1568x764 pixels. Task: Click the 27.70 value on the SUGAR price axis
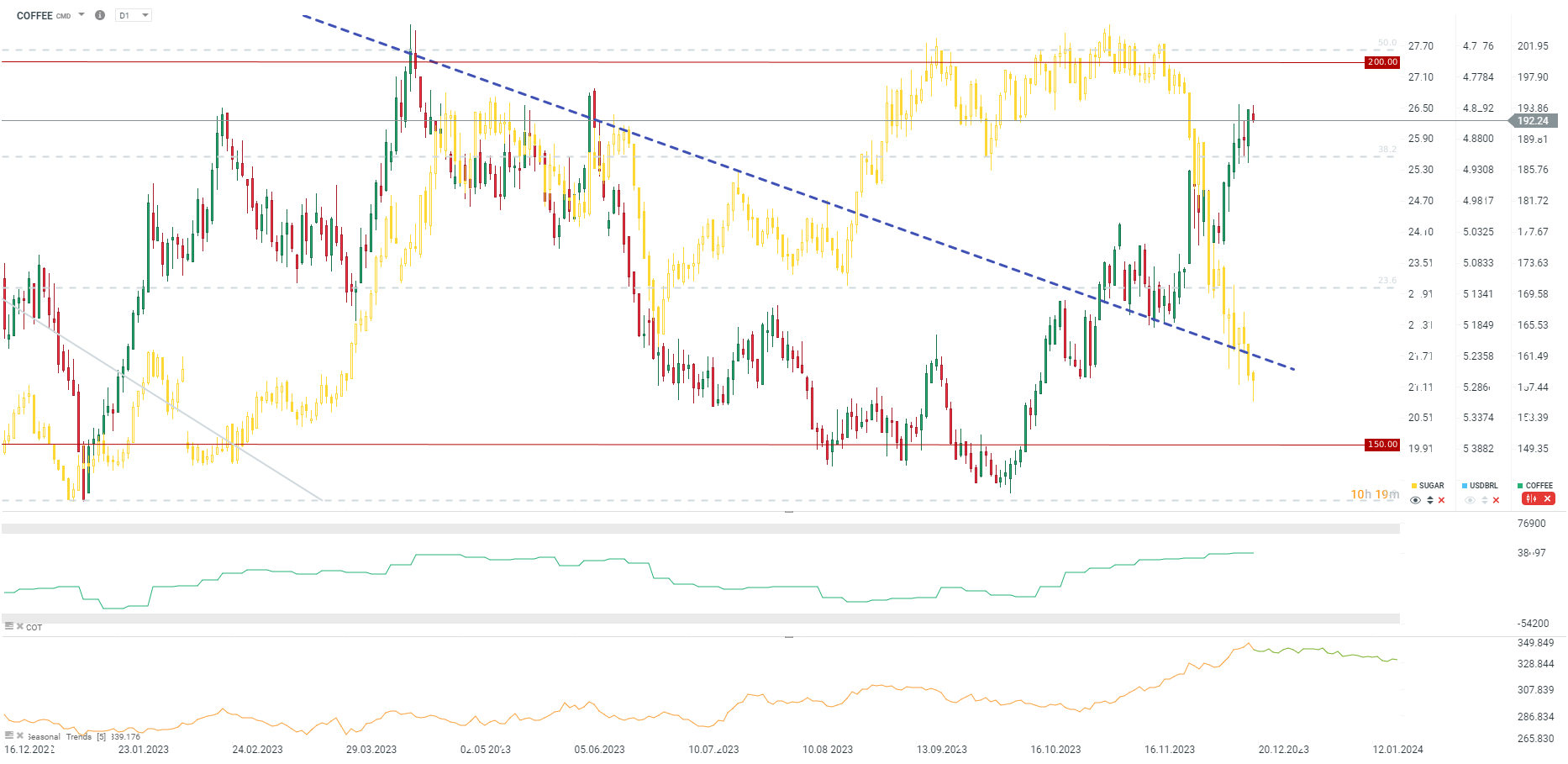pyautogui.click(x=1421, y=46)
